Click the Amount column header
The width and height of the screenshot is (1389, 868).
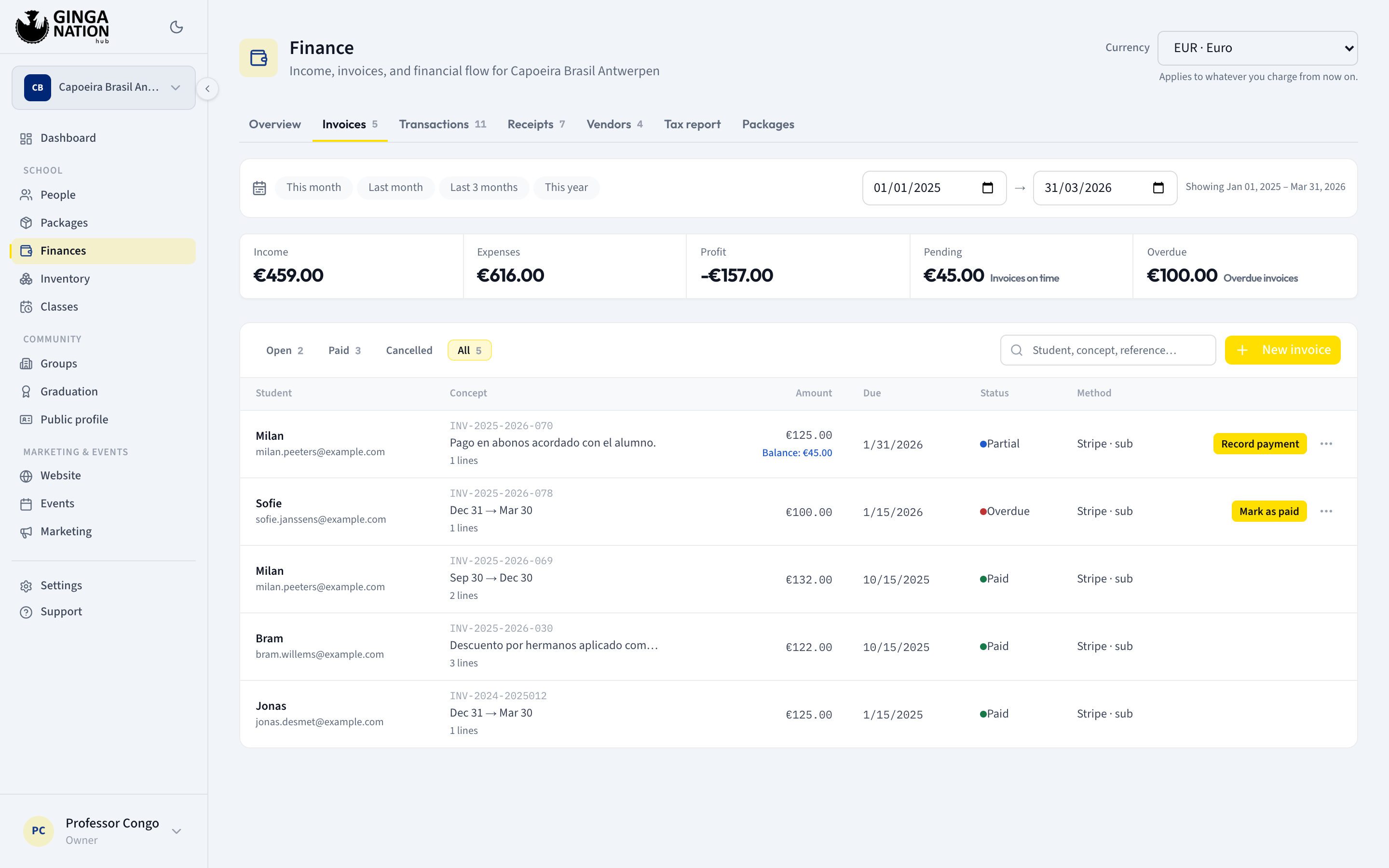pos(813,393)
